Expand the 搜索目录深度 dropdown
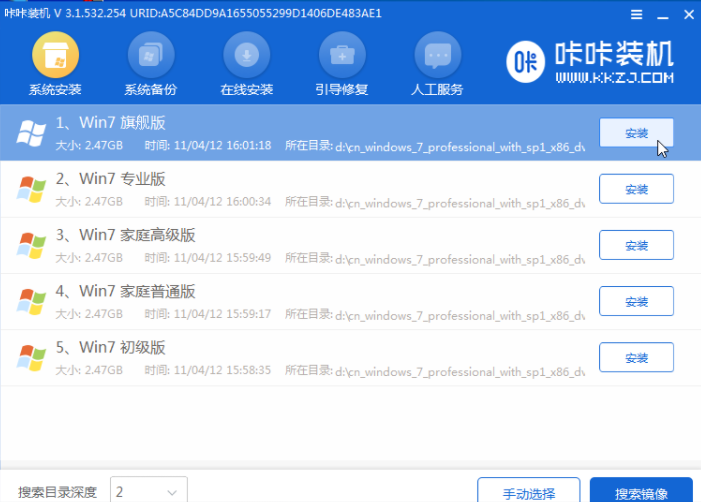This screenshot has height=502, width=701. click(148, 492)
